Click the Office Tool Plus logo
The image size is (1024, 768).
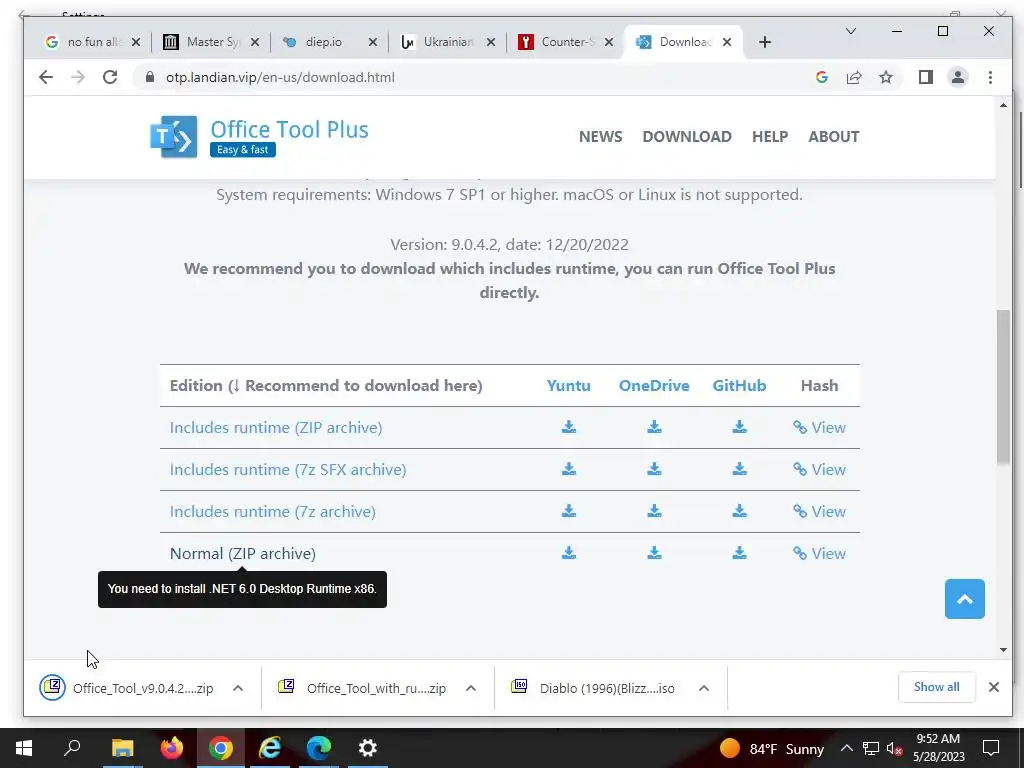[259, 136]
